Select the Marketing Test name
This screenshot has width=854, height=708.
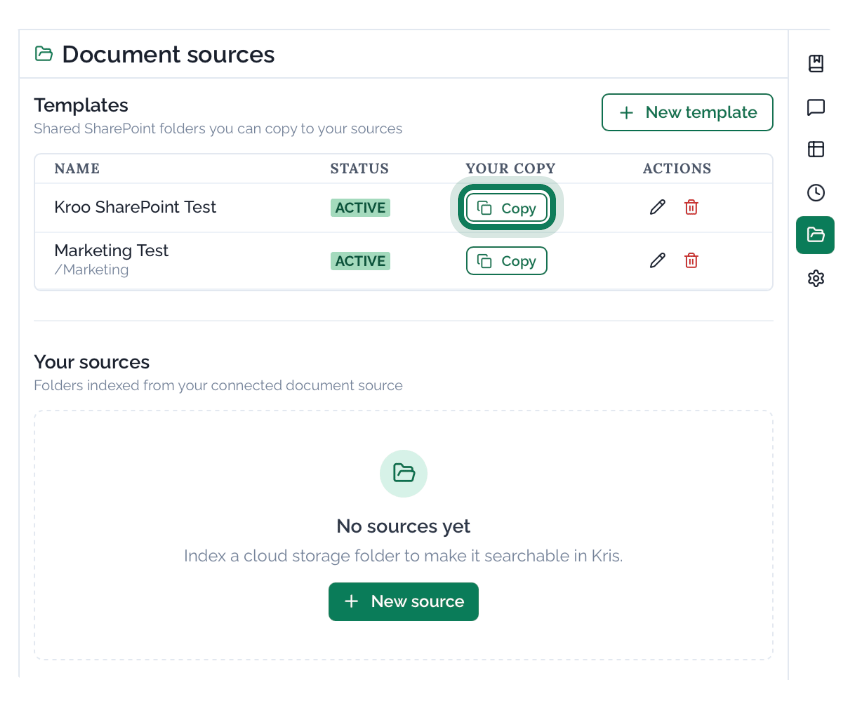point(111,250)
